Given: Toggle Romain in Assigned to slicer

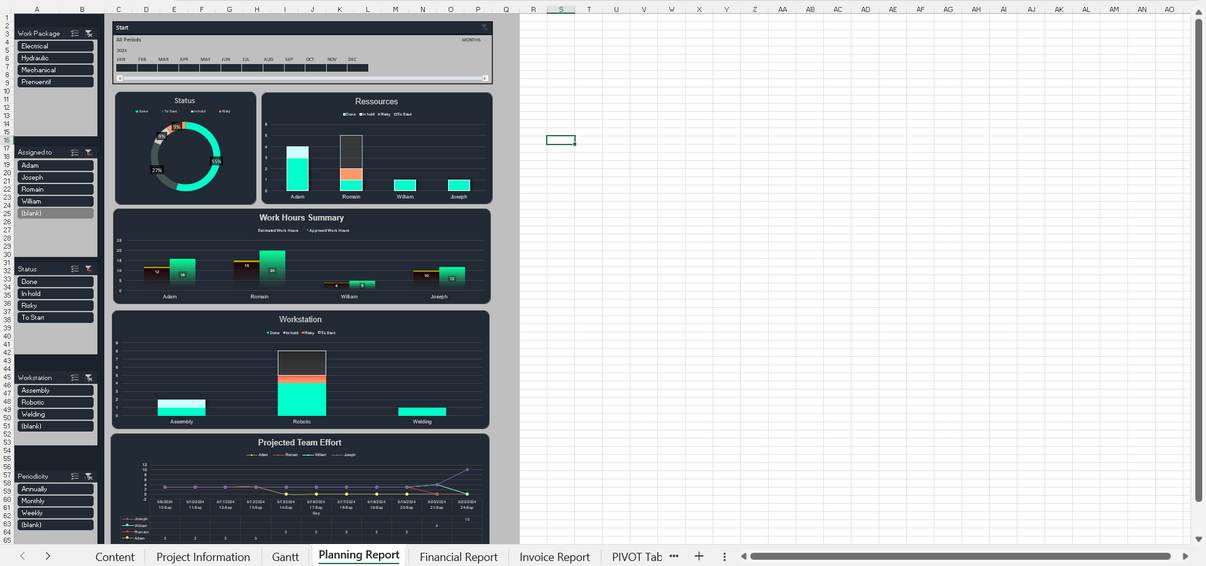Looking at the screenshot, I should [x=56, y=189].
